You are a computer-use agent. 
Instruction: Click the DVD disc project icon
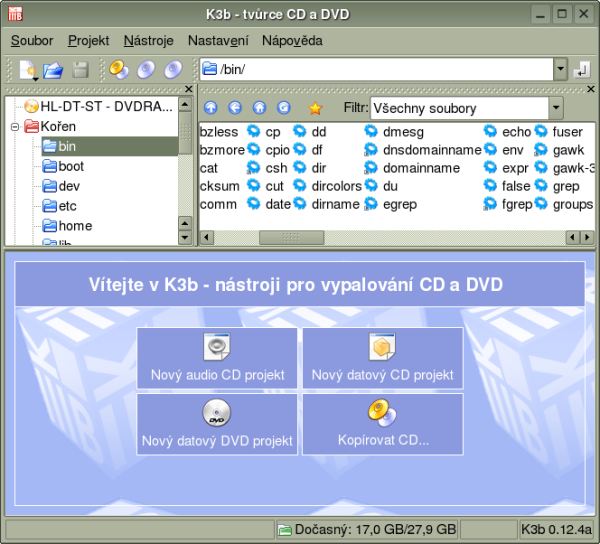(x=217, y=413)
